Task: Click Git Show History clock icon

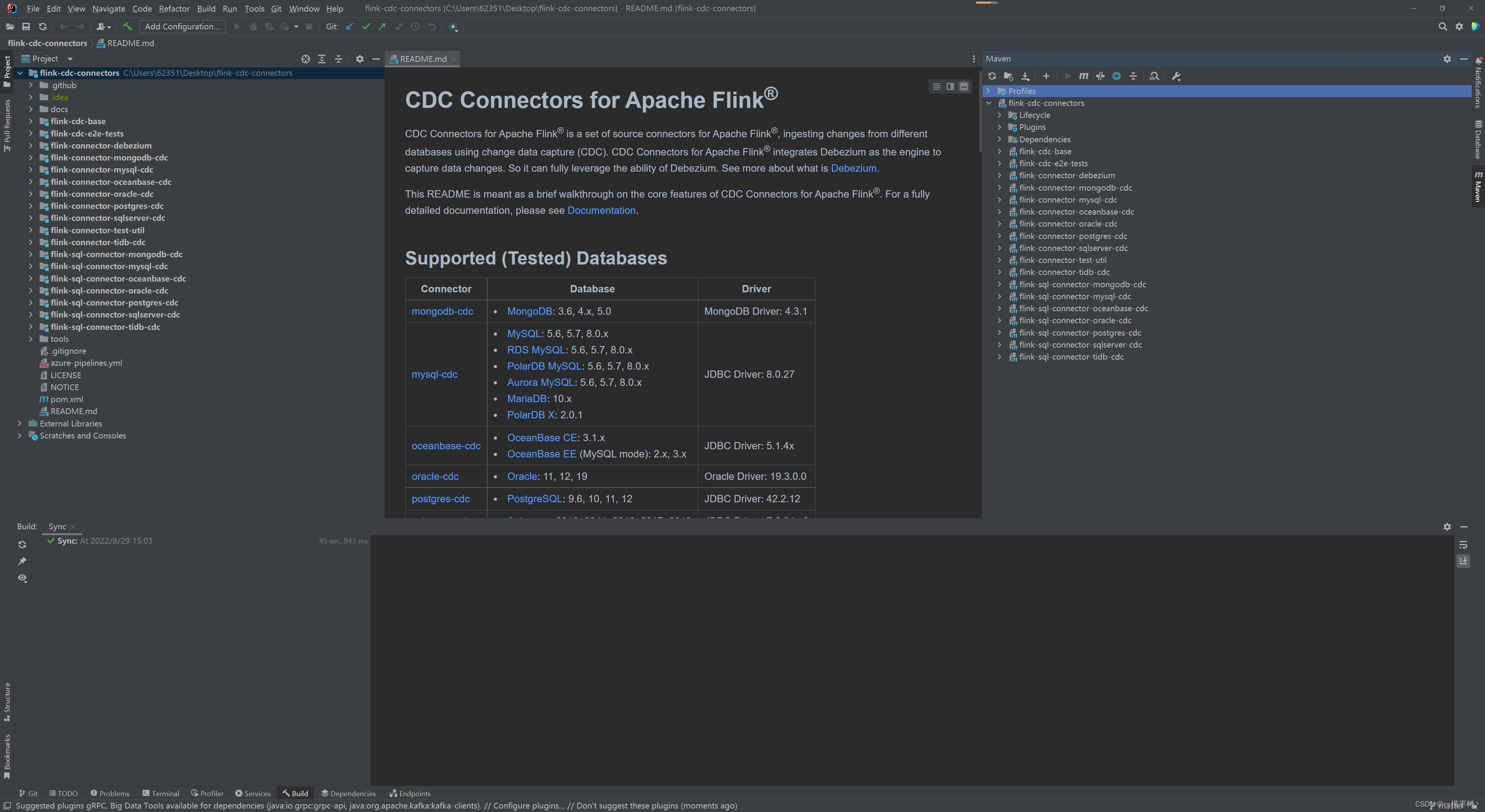Action: [x=415, y=27]
